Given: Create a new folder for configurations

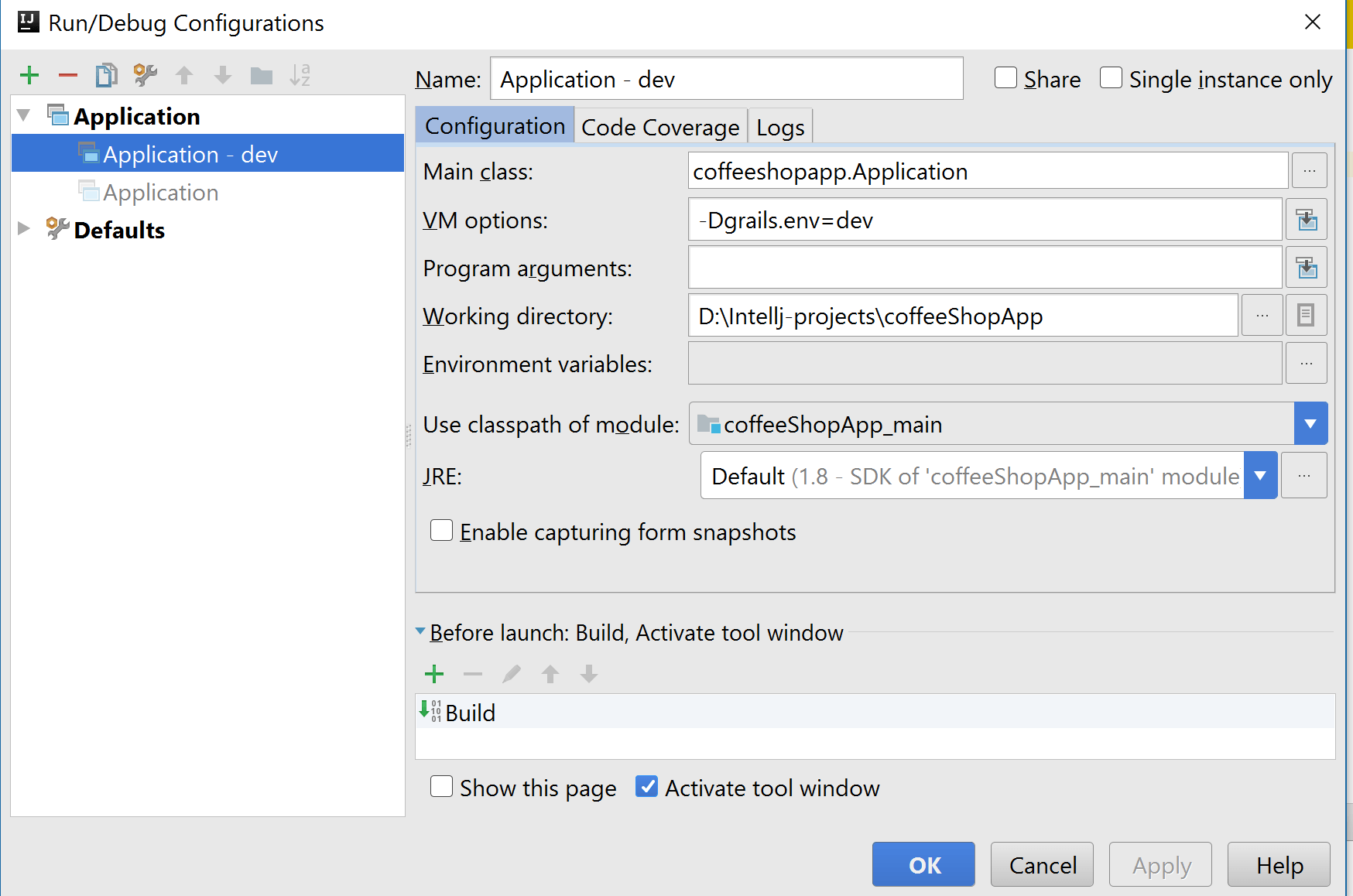Looking at the screenshot, I should click(x=262, y=75).
